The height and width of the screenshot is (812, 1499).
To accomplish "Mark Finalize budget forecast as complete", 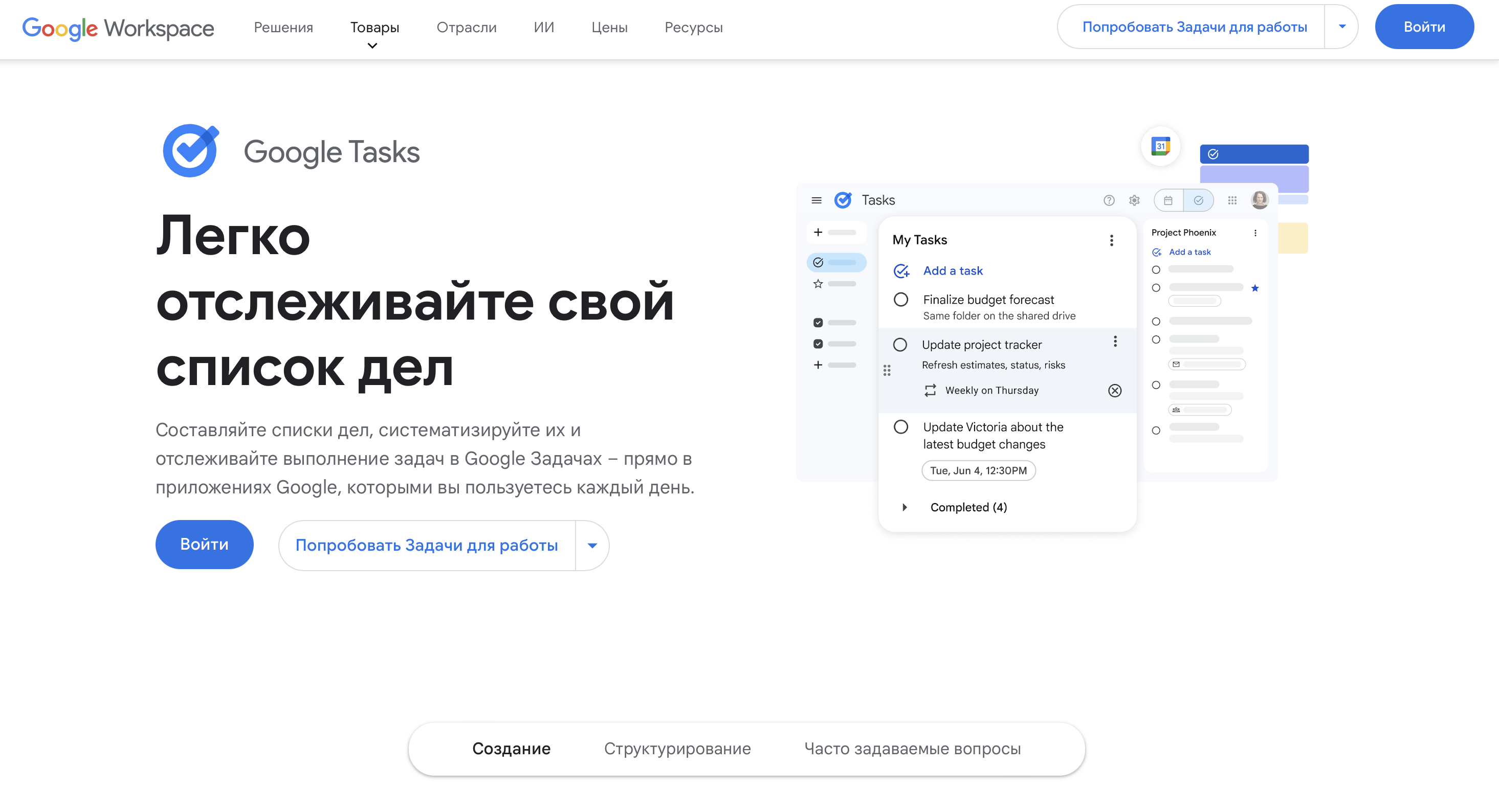I will coord(901,300).
